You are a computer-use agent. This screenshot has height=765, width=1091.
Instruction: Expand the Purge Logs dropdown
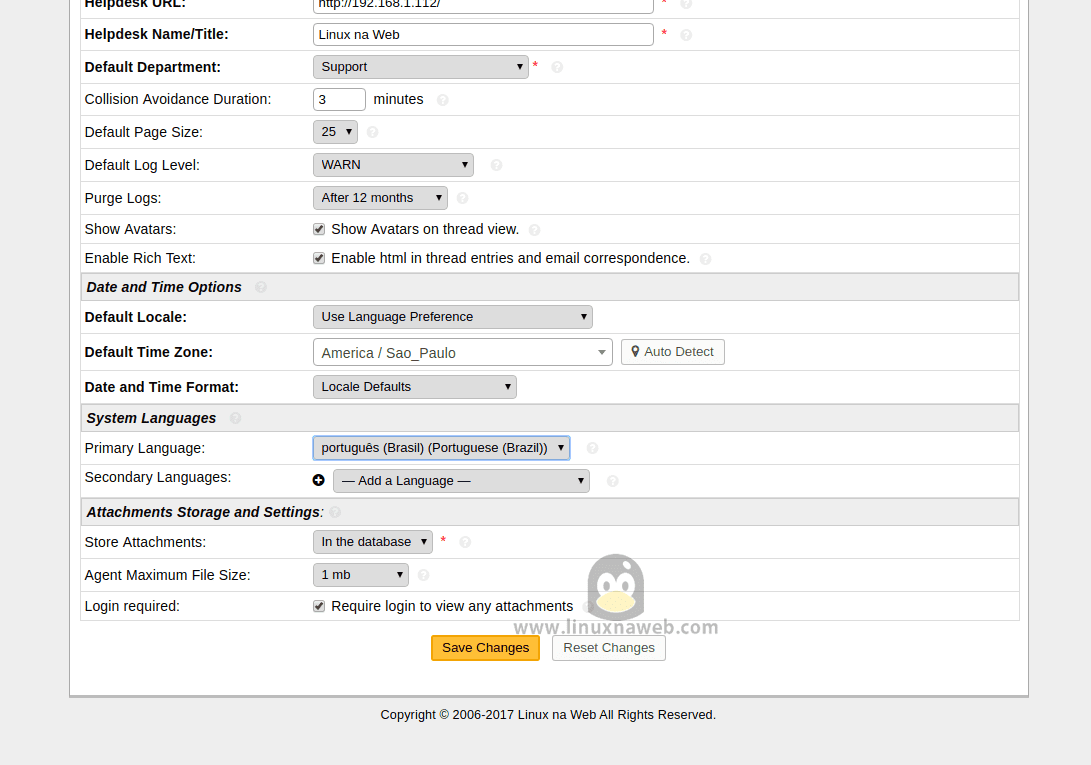point(380,198)
